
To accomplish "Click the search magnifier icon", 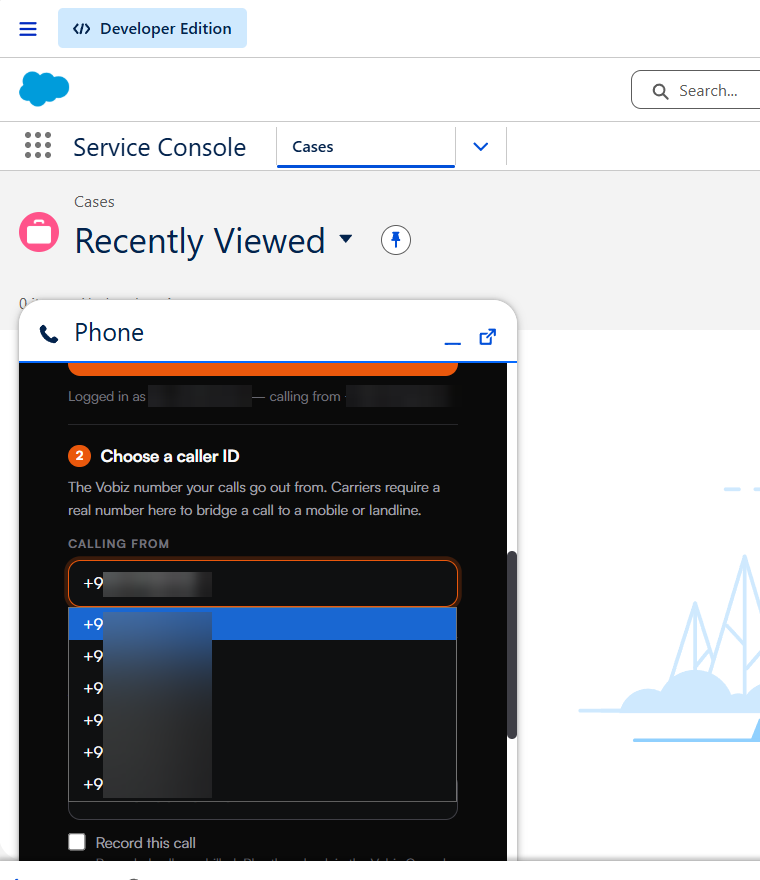I will coord(660,91).
